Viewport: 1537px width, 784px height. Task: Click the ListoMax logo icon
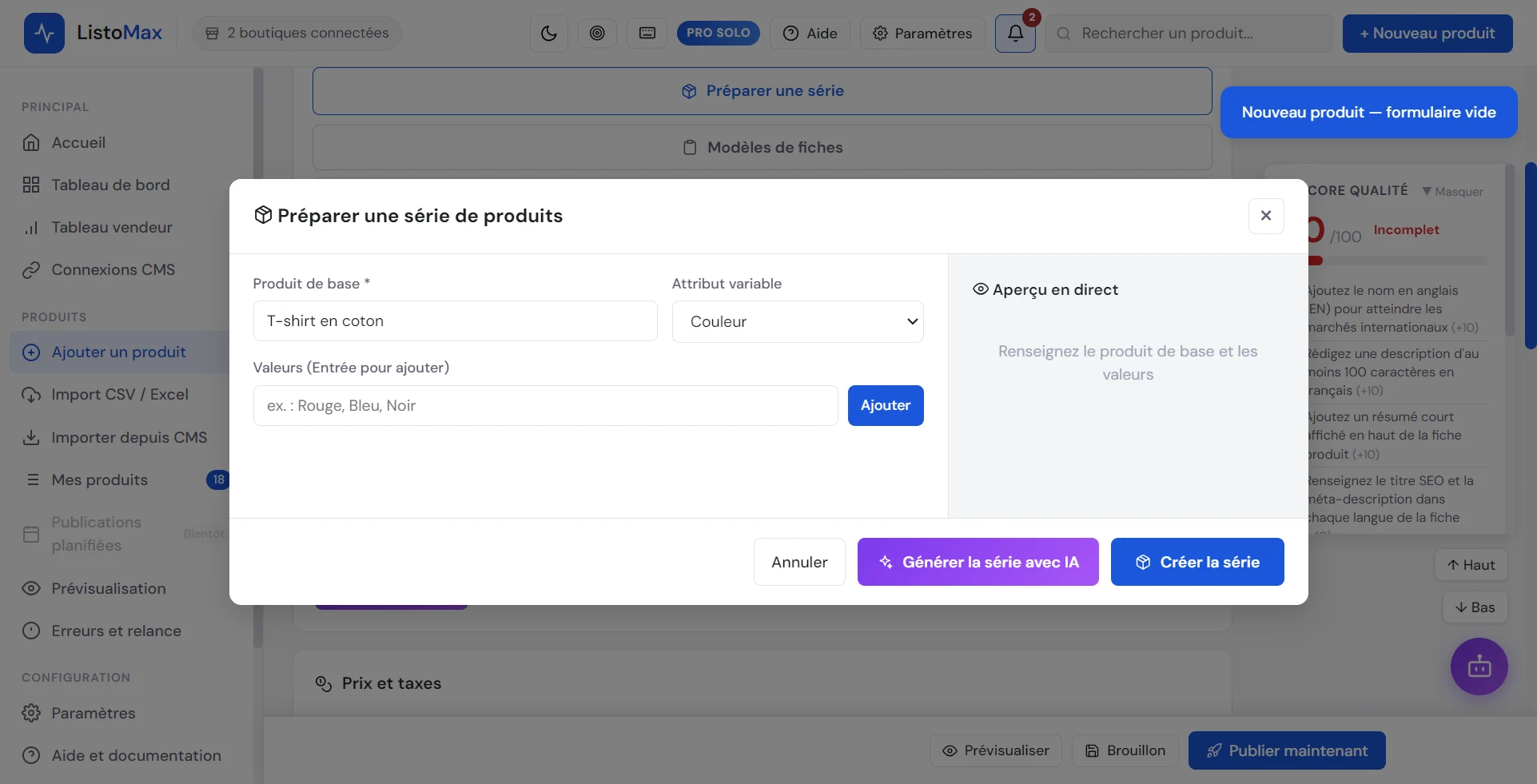pyautogui.click(x=44, y=33)
